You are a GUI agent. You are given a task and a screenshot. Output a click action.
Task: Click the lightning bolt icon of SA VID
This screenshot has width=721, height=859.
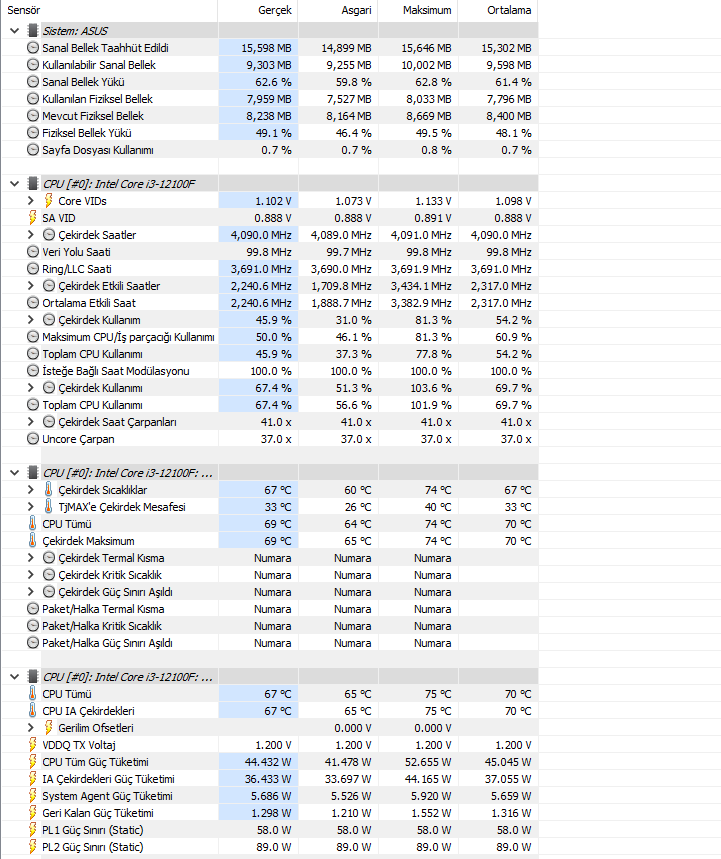tap(32, 217)
